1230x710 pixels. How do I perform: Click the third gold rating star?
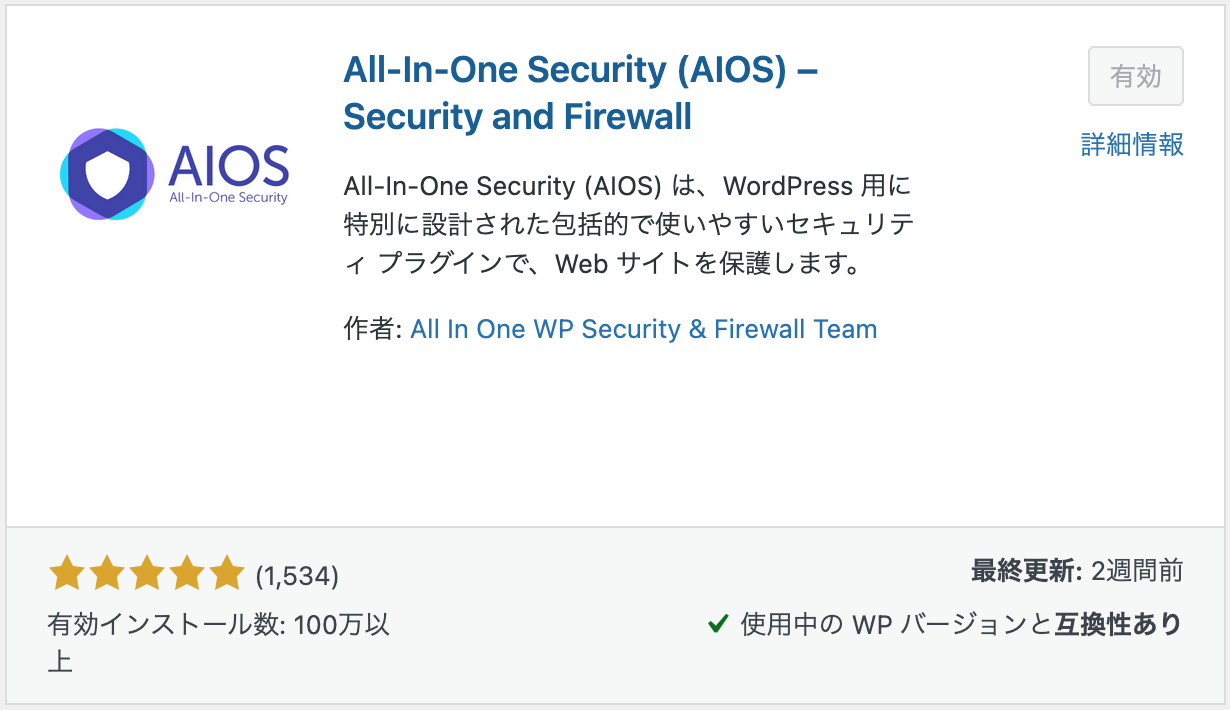(146, 574)
